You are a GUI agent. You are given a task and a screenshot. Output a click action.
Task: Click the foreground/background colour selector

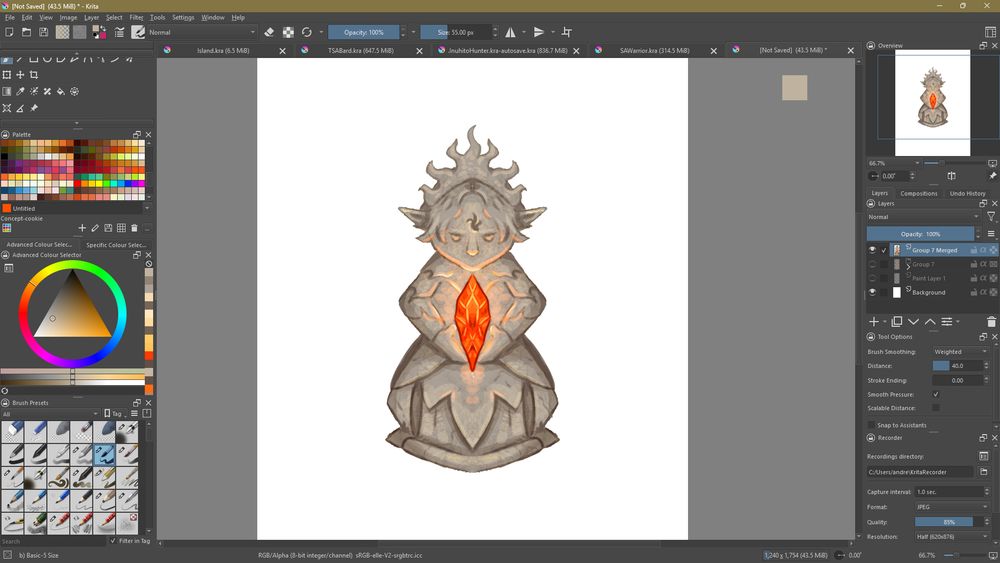(x=99, y=32)
